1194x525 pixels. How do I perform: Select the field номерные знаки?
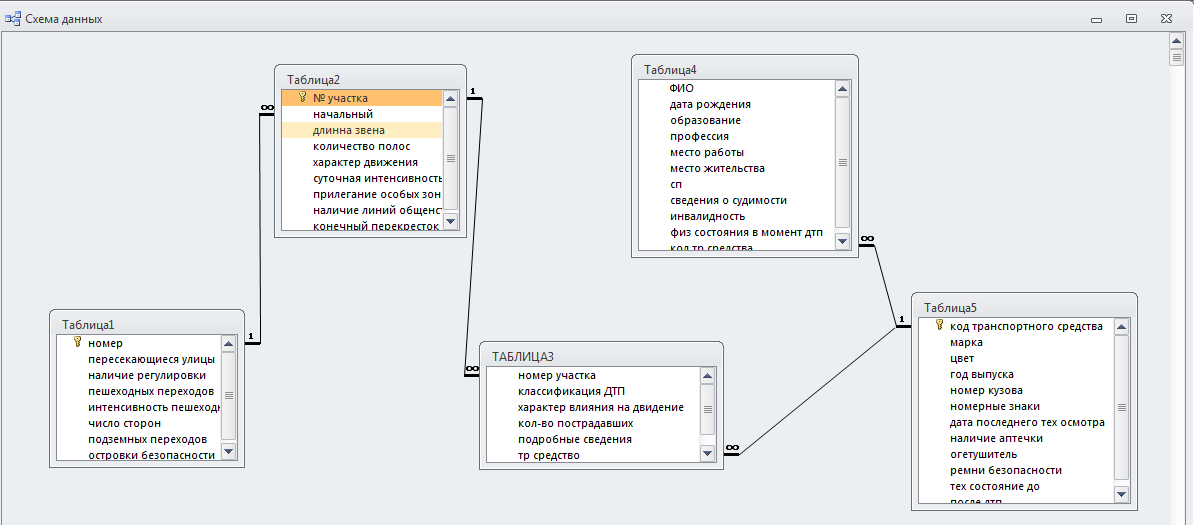pos(1016,406)
